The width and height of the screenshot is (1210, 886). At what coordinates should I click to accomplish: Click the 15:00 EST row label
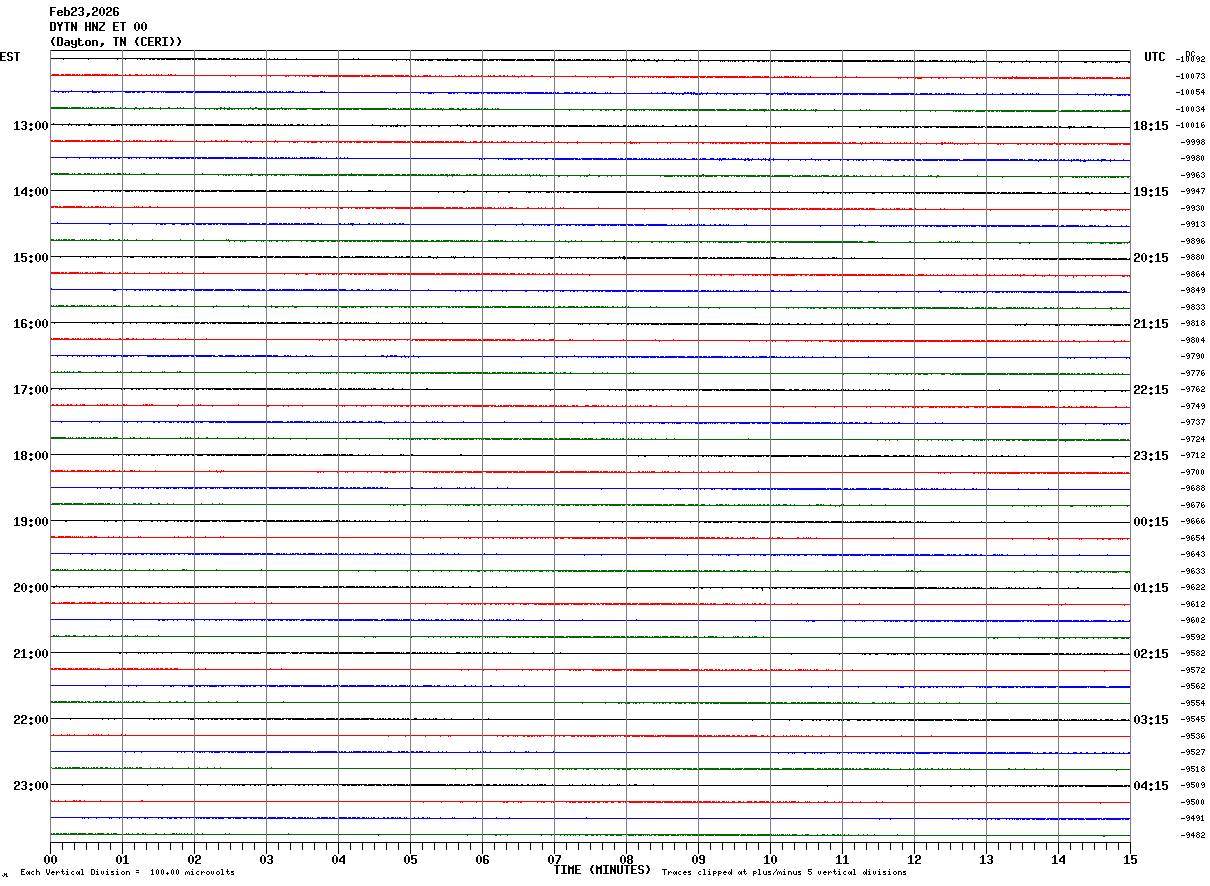tap(31, 258)
